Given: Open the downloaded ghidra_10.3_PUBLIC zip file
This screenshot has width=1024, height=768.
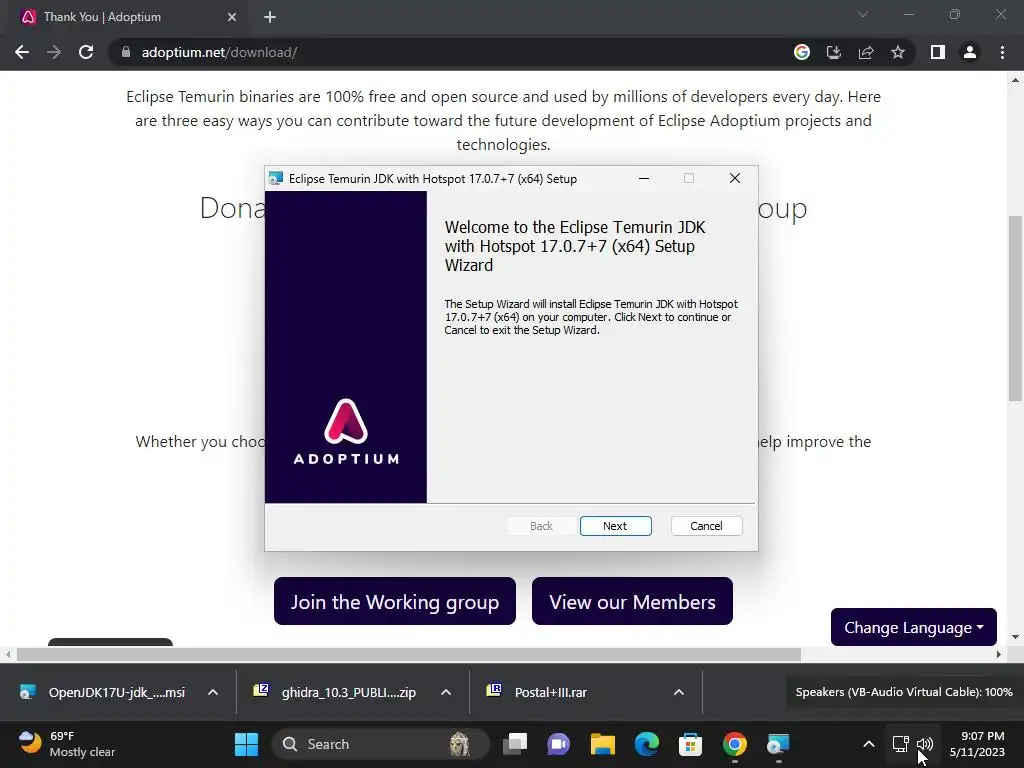Looking at the screenshot, I should pyautogui.click(x=336, y=692).
